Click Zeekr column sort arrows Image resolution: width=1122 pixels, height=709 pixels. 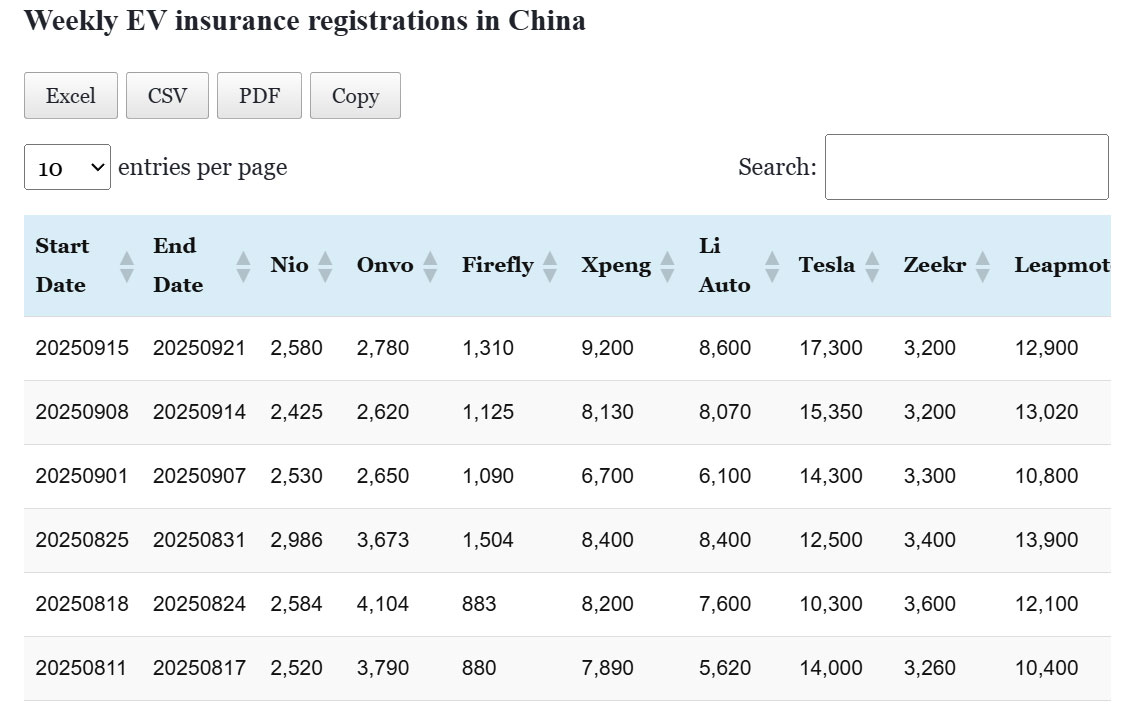(983, 266)
